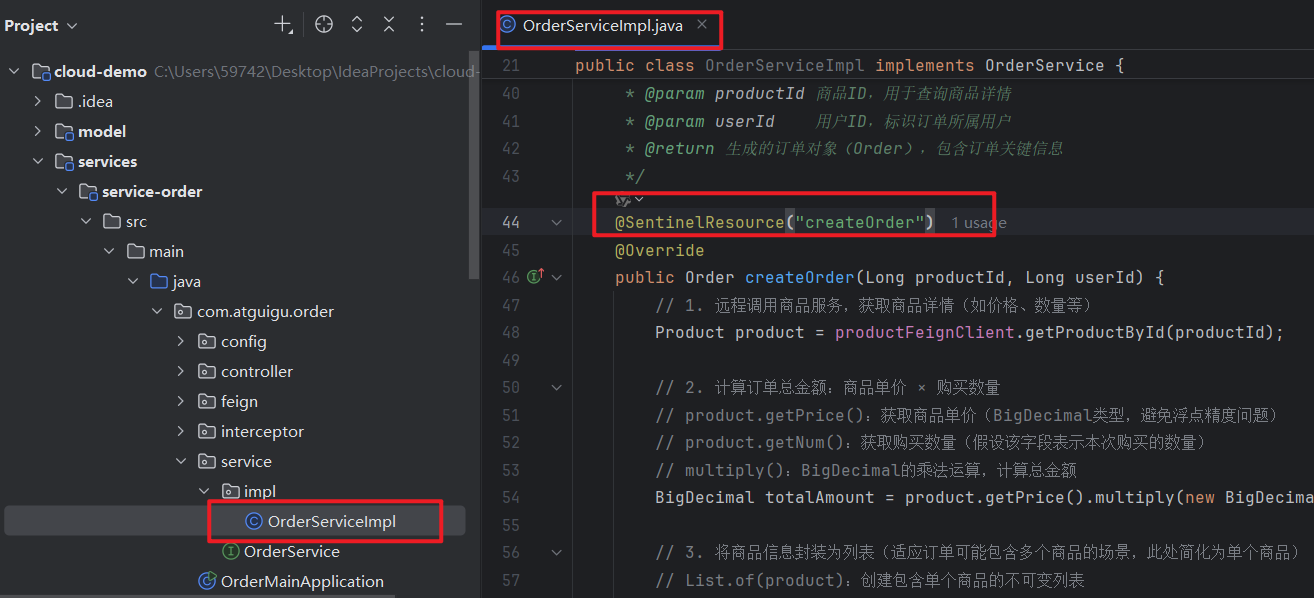Click the @SentinelResource annotation

[x=700, y=222]
